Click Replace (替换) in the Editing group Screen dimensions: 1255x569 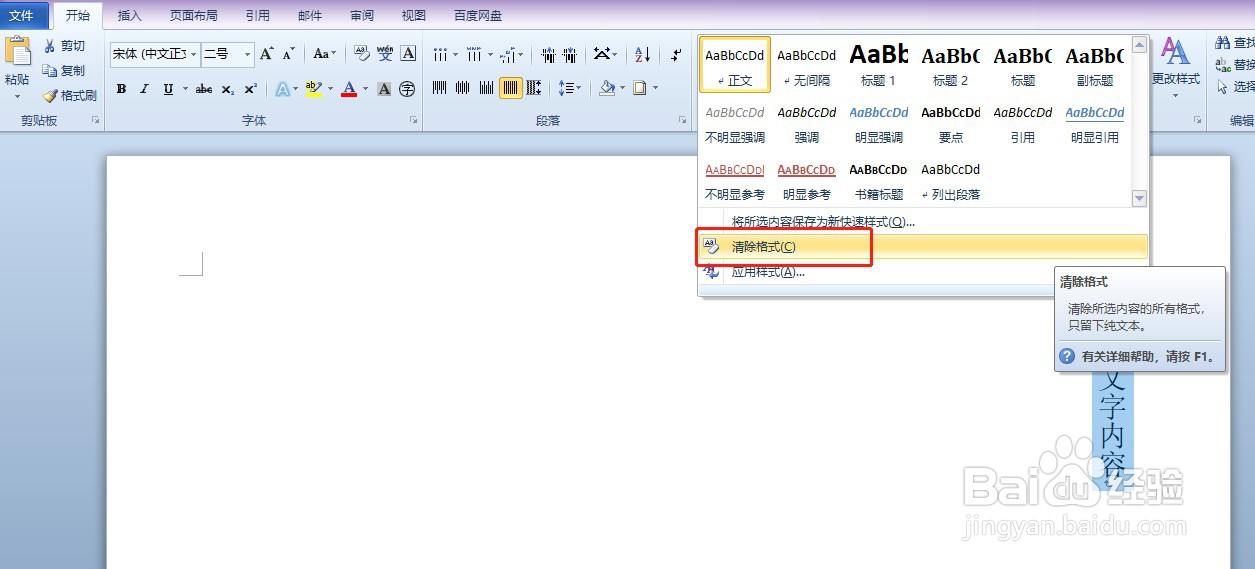click(1234, 65)
